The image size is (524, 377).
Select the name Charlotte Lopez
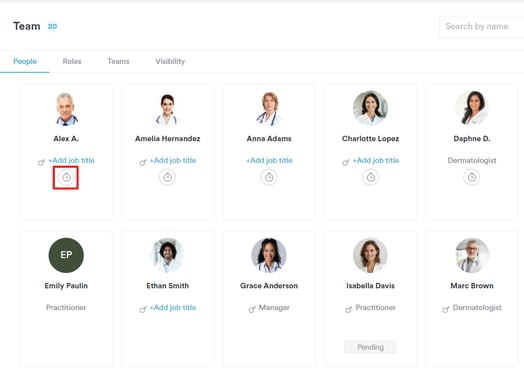(371, 139)
